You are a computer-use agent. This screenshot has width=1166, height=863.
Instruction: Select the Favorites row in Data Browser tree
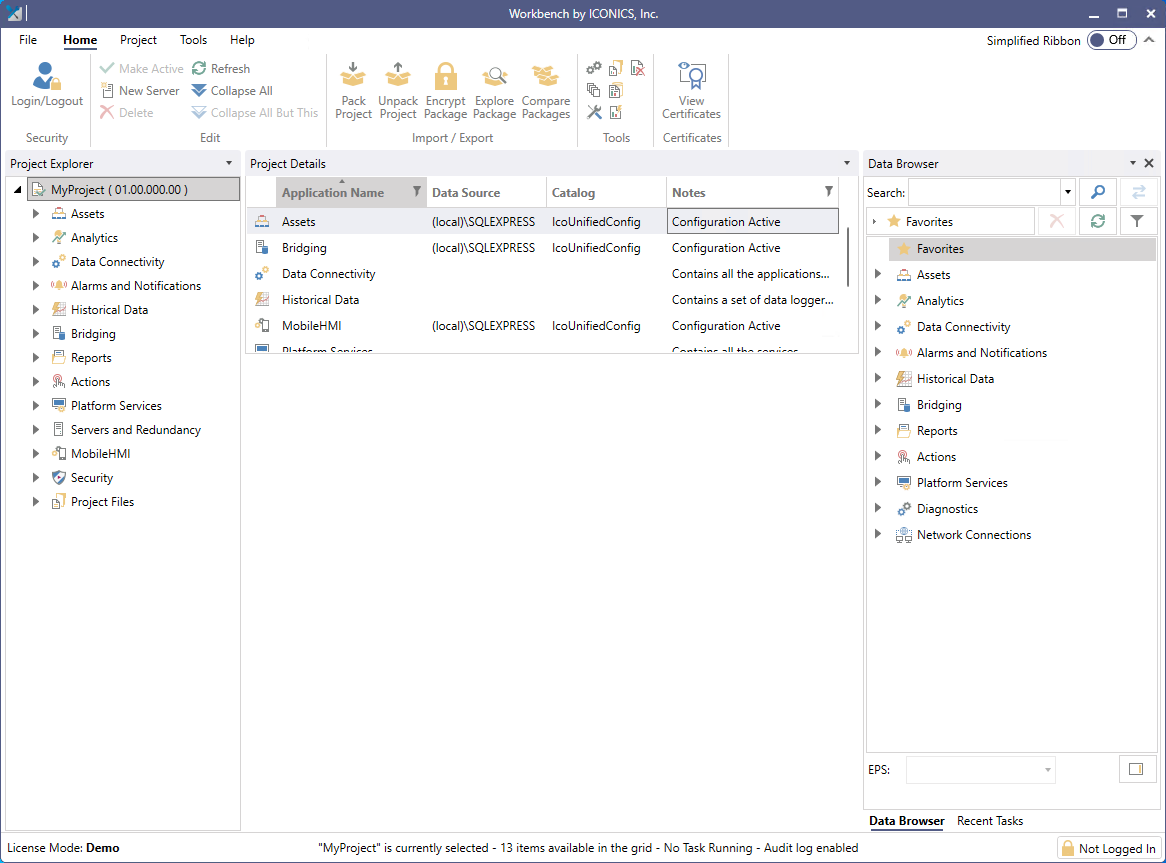[1022, 249]
